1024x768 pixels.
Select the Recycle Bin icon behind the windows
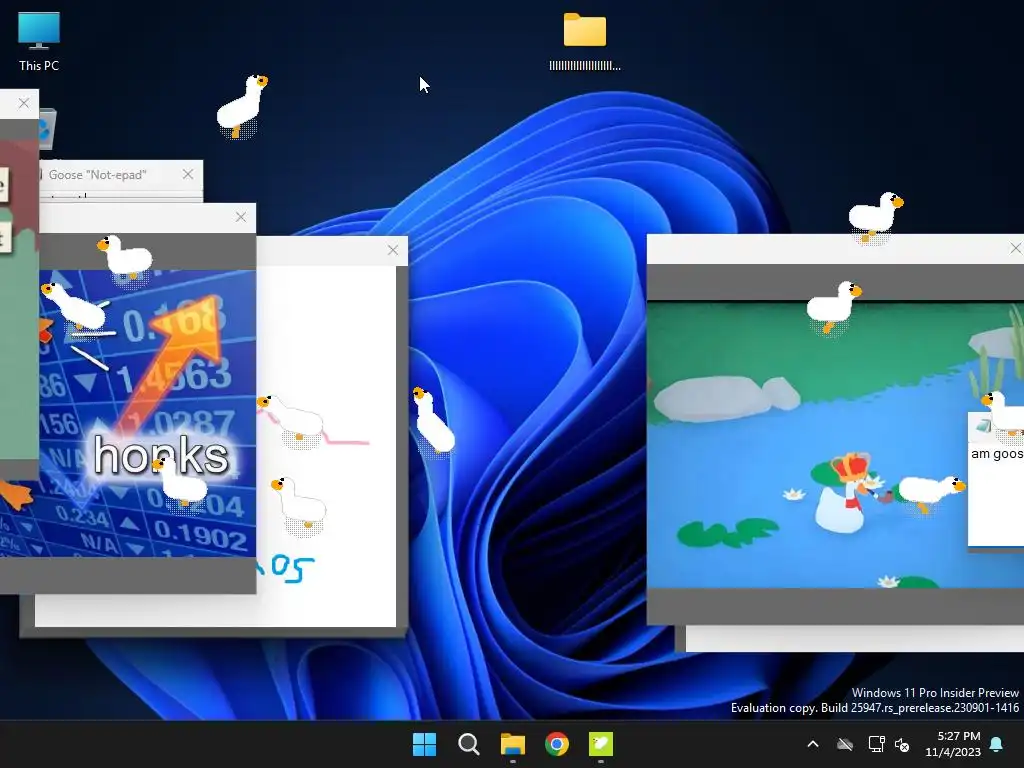[x=47, y=129]
